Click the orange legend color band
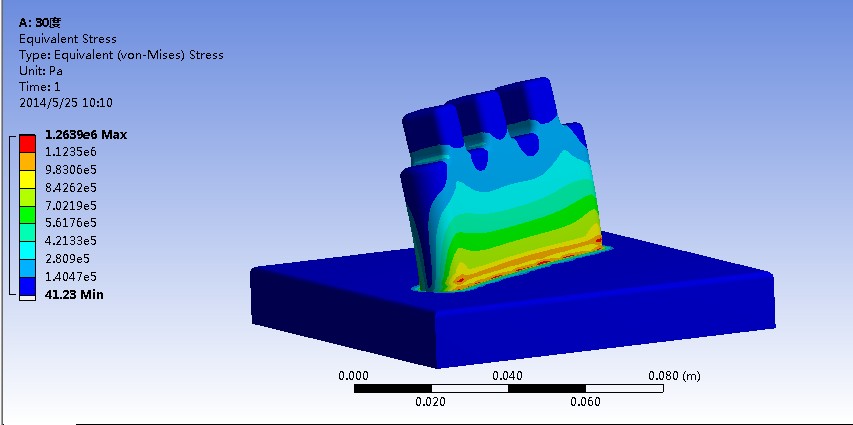Image resolution: width=853 pixels, height=425 pixels. (x=28, y=162)
